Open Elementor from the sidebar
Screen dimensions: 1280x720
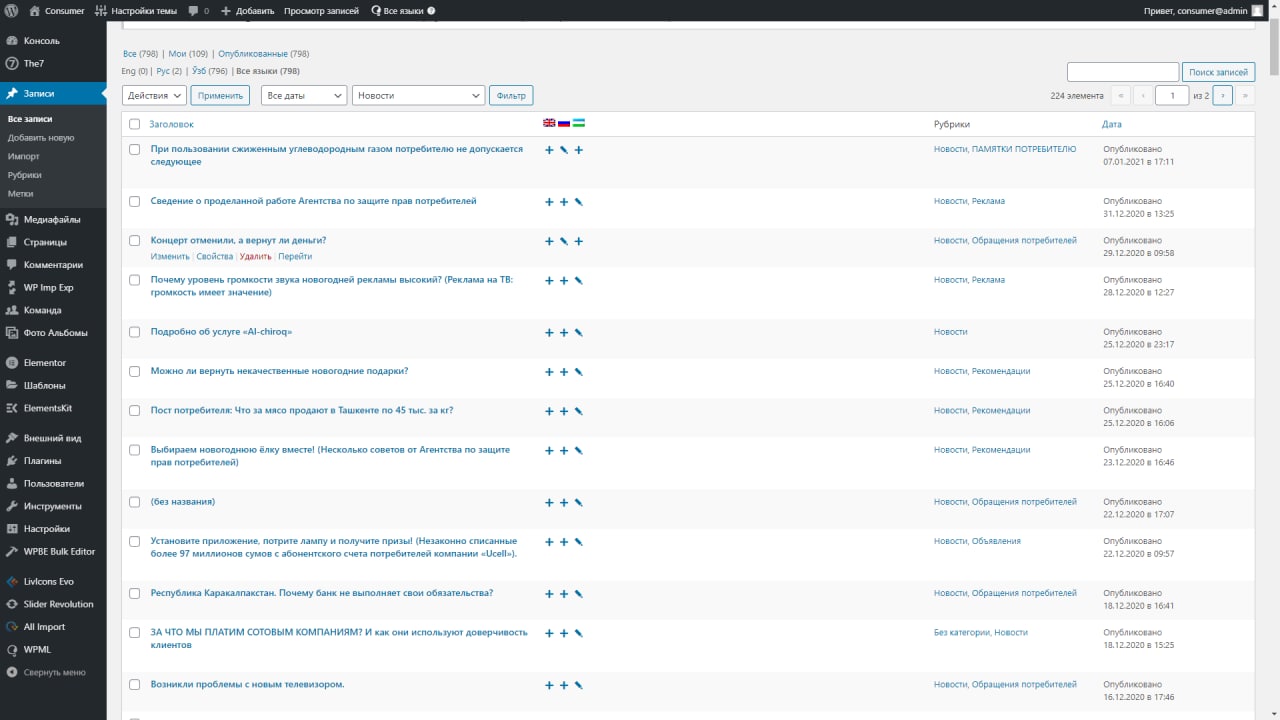coord(53,362)
